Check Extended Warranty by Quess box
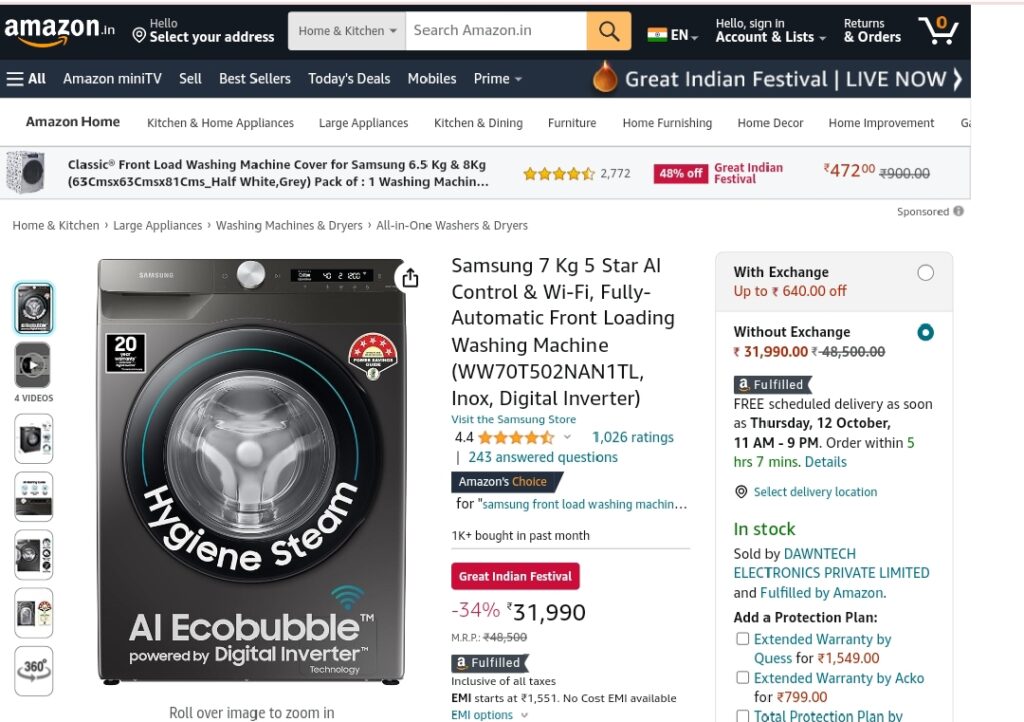Viewport: 1024px width, 722px height. click(x=743, y=638)
